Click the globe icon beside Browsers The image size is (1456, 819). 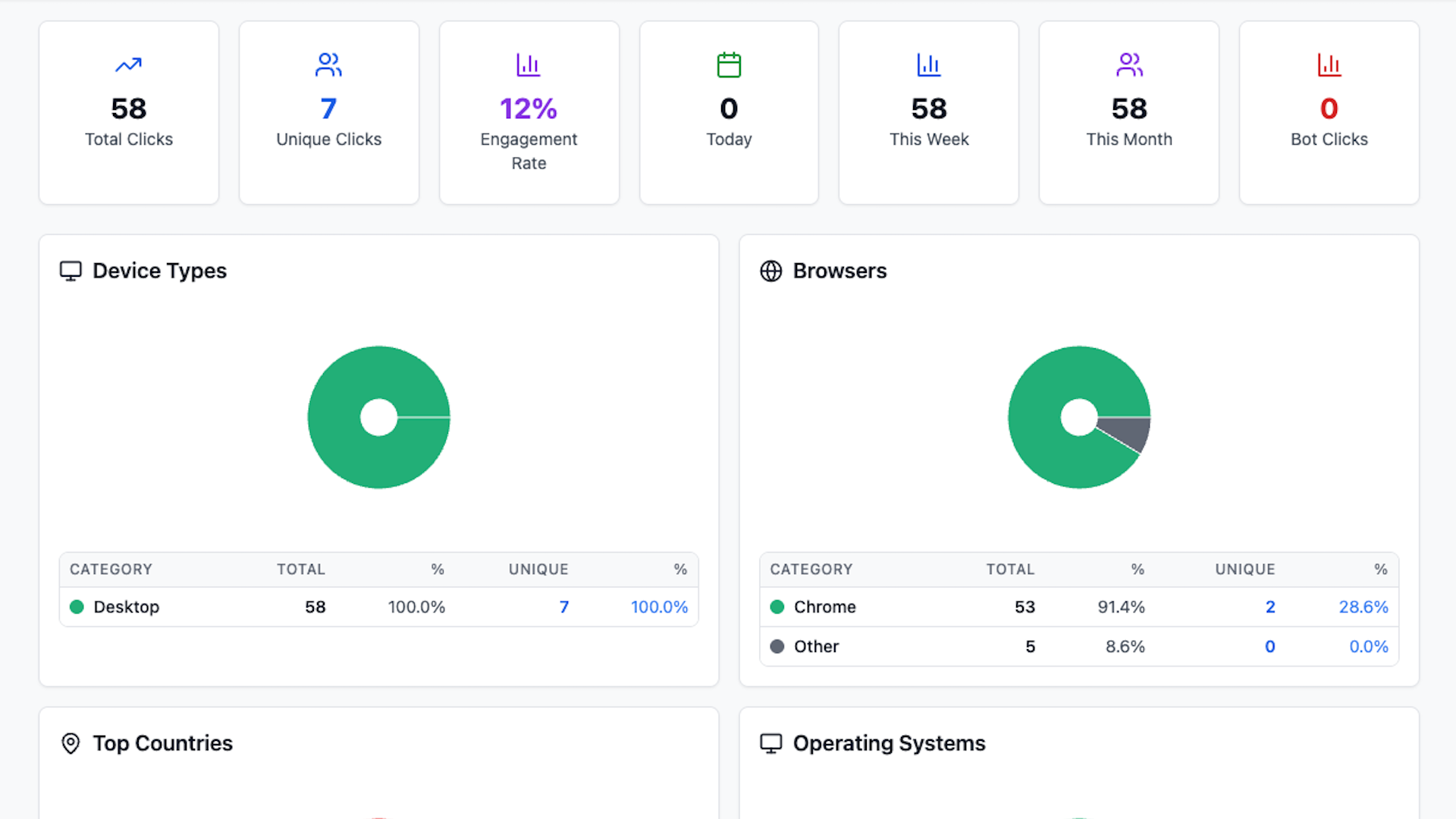coord(770,271)
